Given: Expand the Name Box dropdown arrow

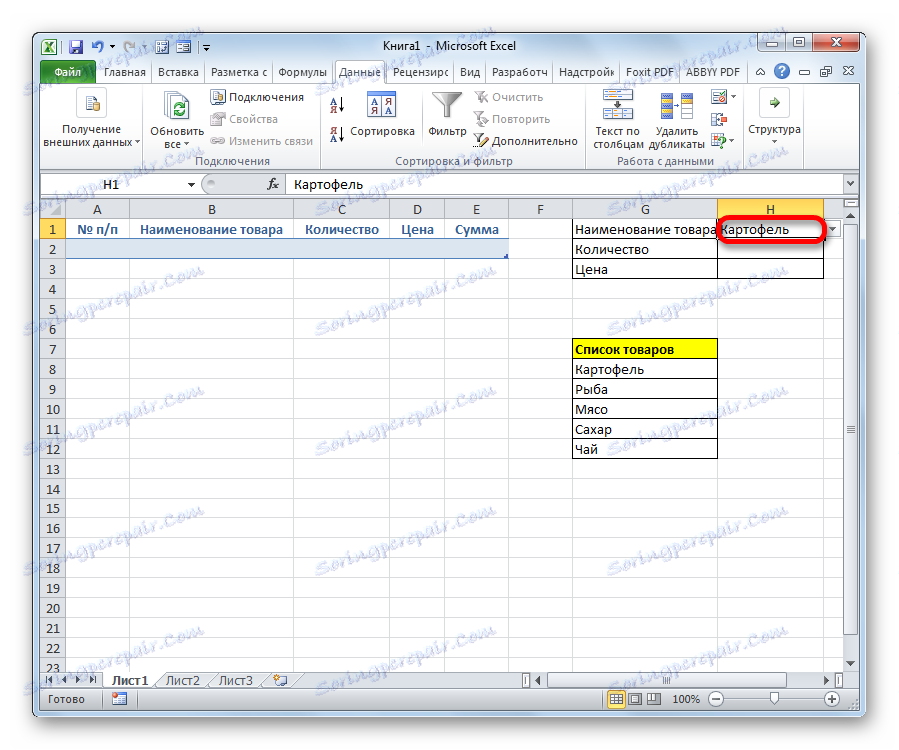Looking at the screenshot, I should [191, 185].
